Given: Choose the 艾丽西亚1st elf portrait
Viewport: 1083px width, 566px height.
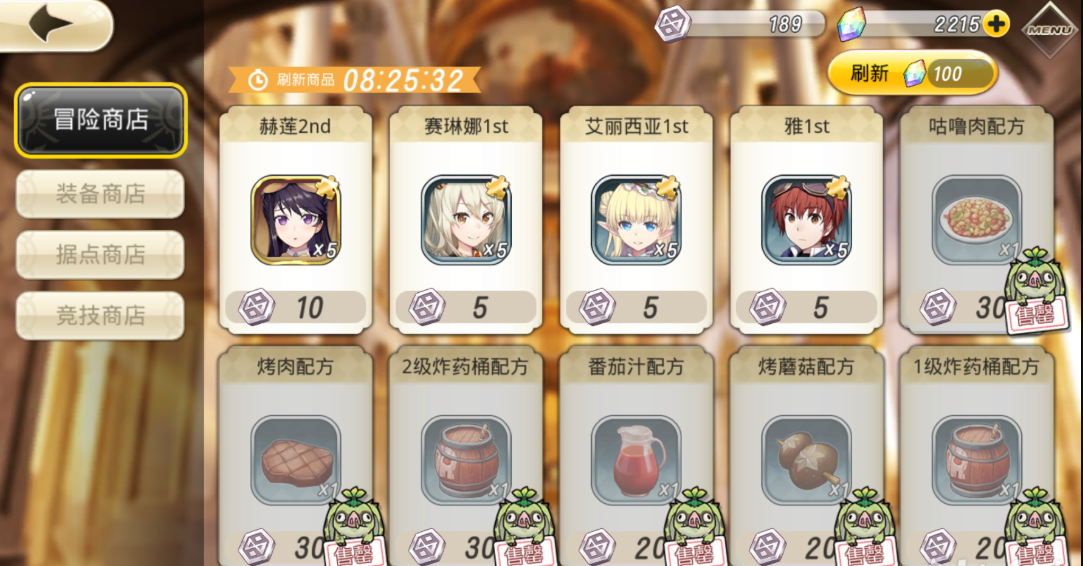Looking at the screenshot, I should (x=636, y=220).
